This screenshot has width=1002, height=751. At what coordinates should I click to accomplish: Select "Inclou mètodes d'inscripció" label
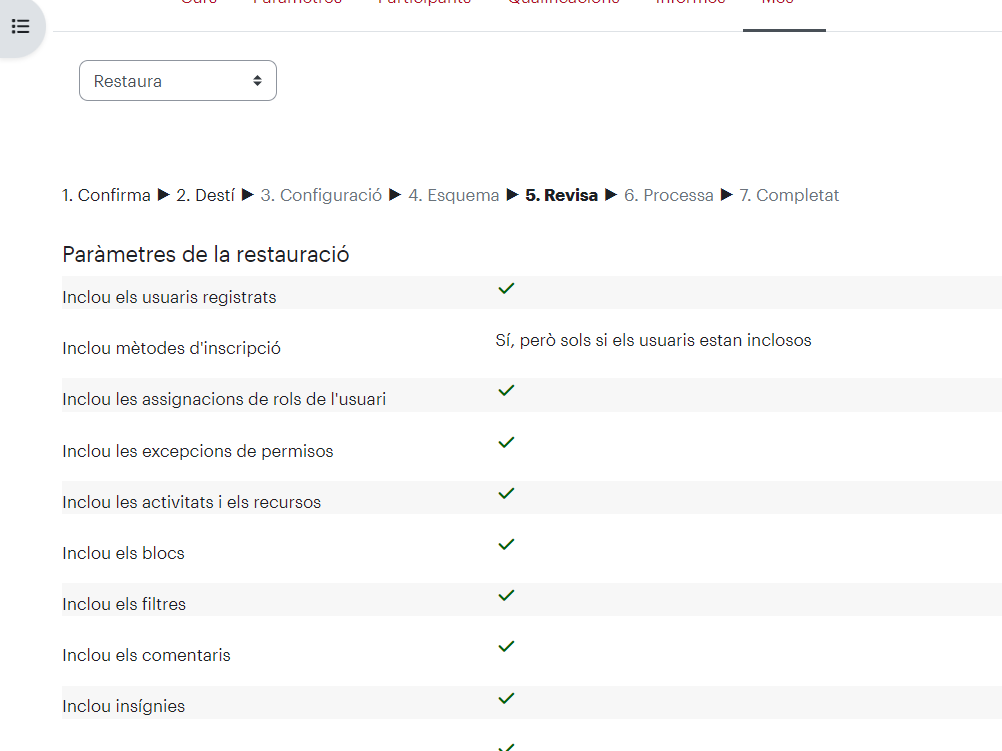coord(171,348)
